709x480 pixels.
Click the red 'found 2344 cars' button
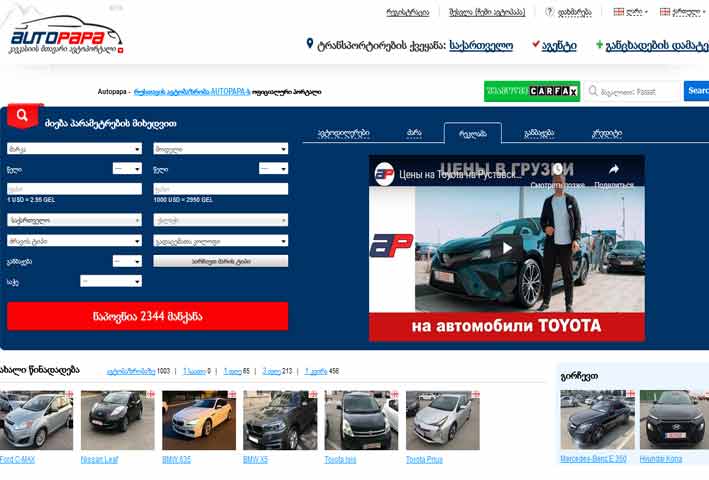tap(147, 316)
